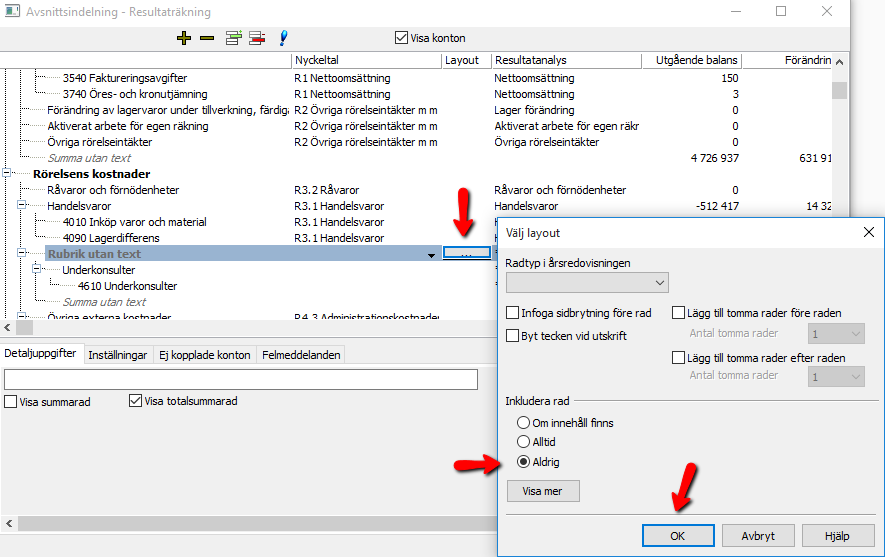Toggle the Visa konton checkbox
The image size is (885, 557).
coord(401,38)
